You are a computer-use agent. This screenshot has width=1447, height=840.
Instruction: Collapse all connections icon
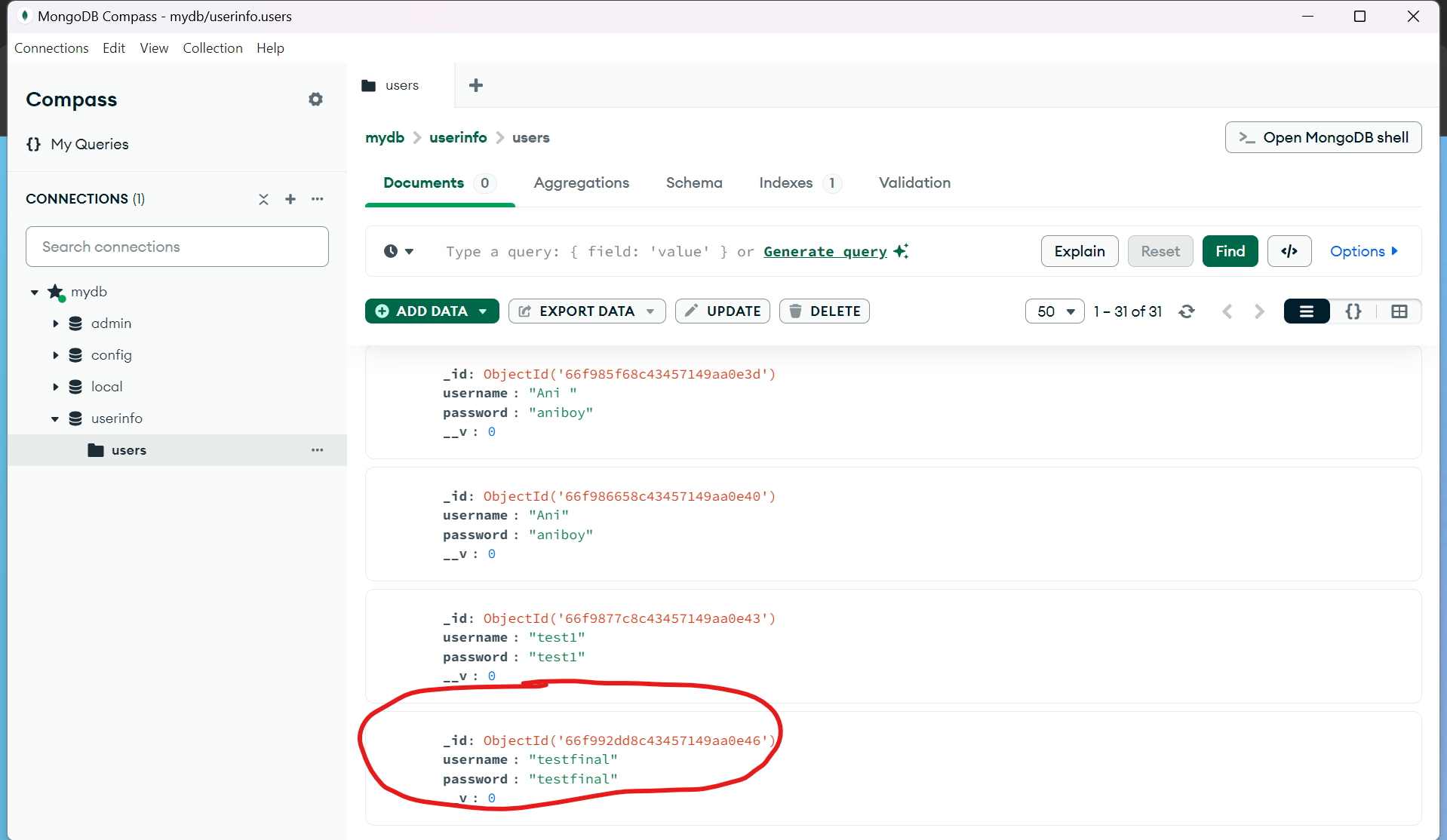263,199
